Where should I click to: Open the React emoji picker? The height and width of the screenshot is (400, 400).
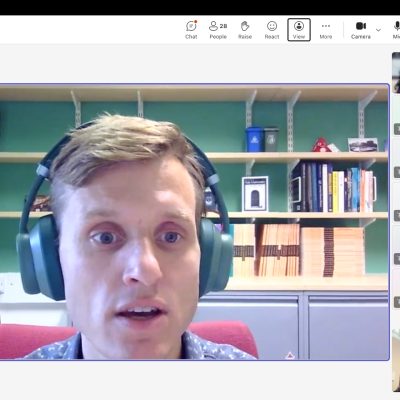[x=272, y=30]
